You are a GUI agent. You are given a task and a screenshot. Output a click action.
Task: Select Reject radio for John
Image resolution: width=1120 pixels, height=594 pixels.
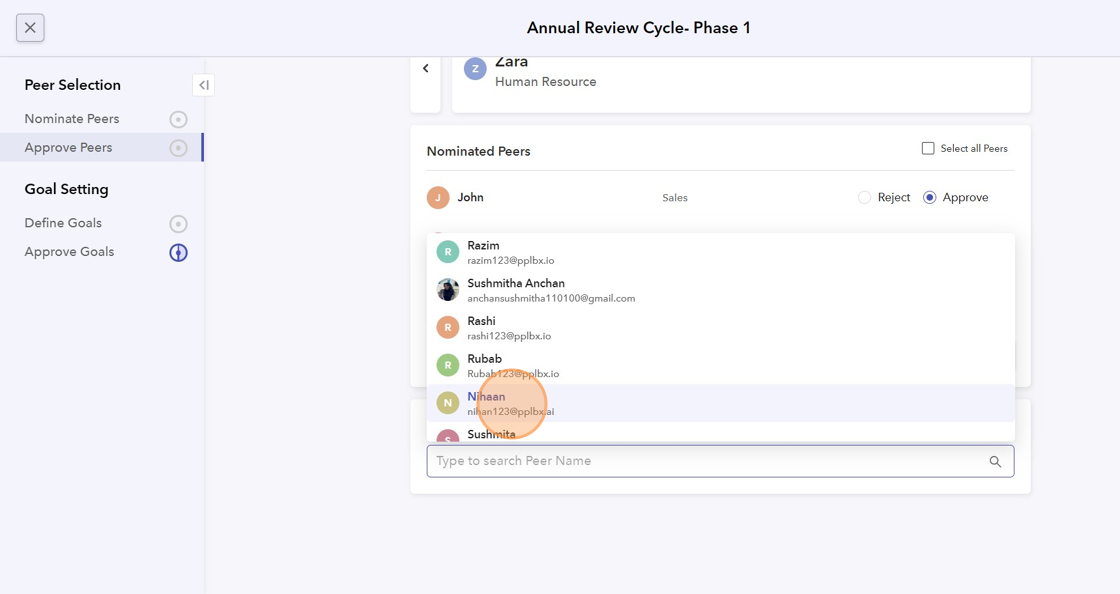(865, 198)
